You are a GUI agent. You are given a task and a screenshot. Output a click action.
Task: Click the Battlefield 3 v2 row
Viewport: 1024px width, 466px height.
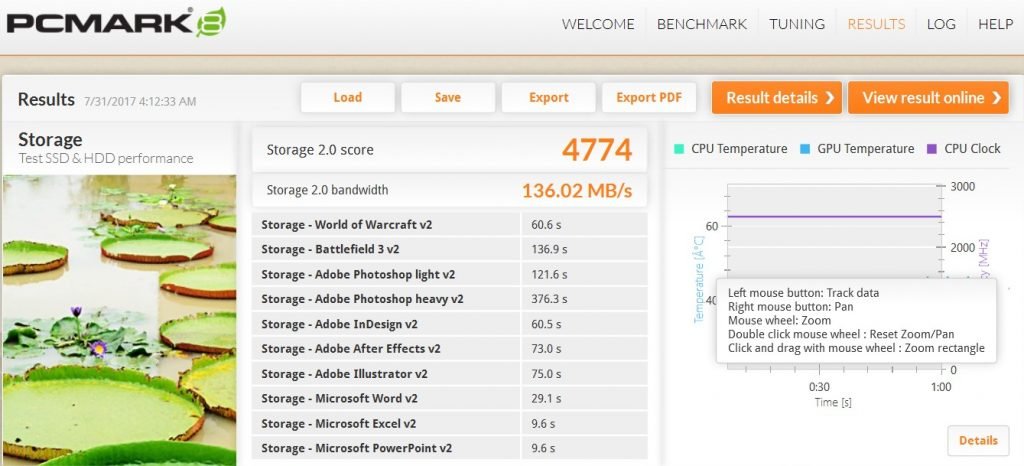[x=449, y=249]
